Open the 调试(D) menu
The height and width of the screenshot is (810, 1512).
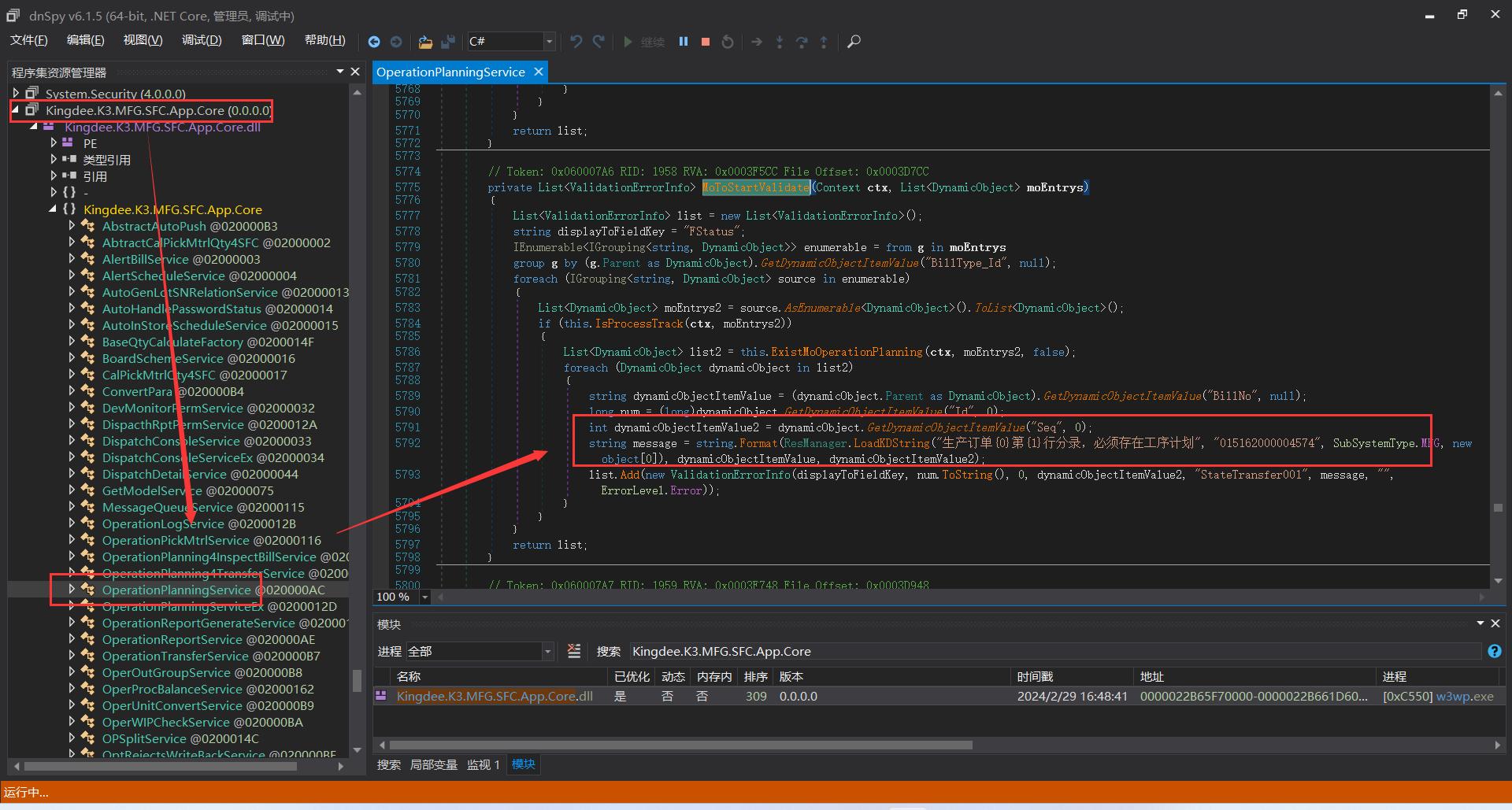pos(202,40)
